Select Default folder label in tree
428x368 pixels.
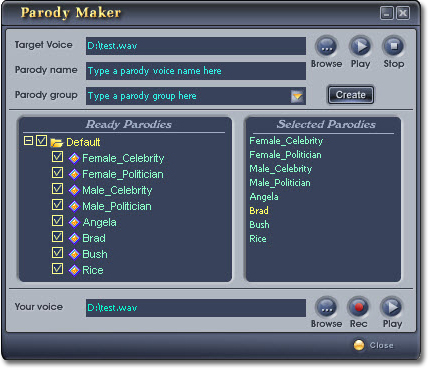tap(83, 142)
